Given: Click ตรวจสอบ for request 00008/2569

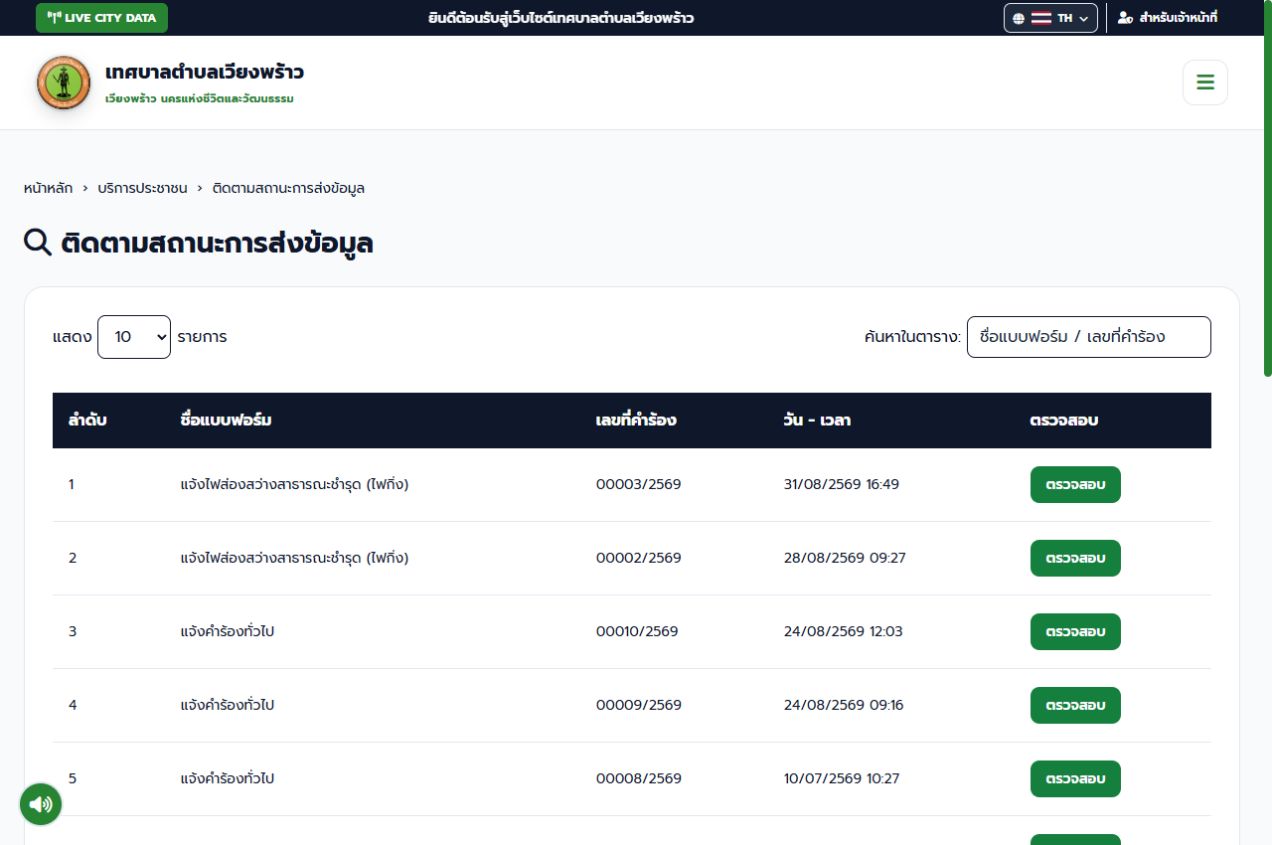Looking at the screenshot, I should point(1075,779).
